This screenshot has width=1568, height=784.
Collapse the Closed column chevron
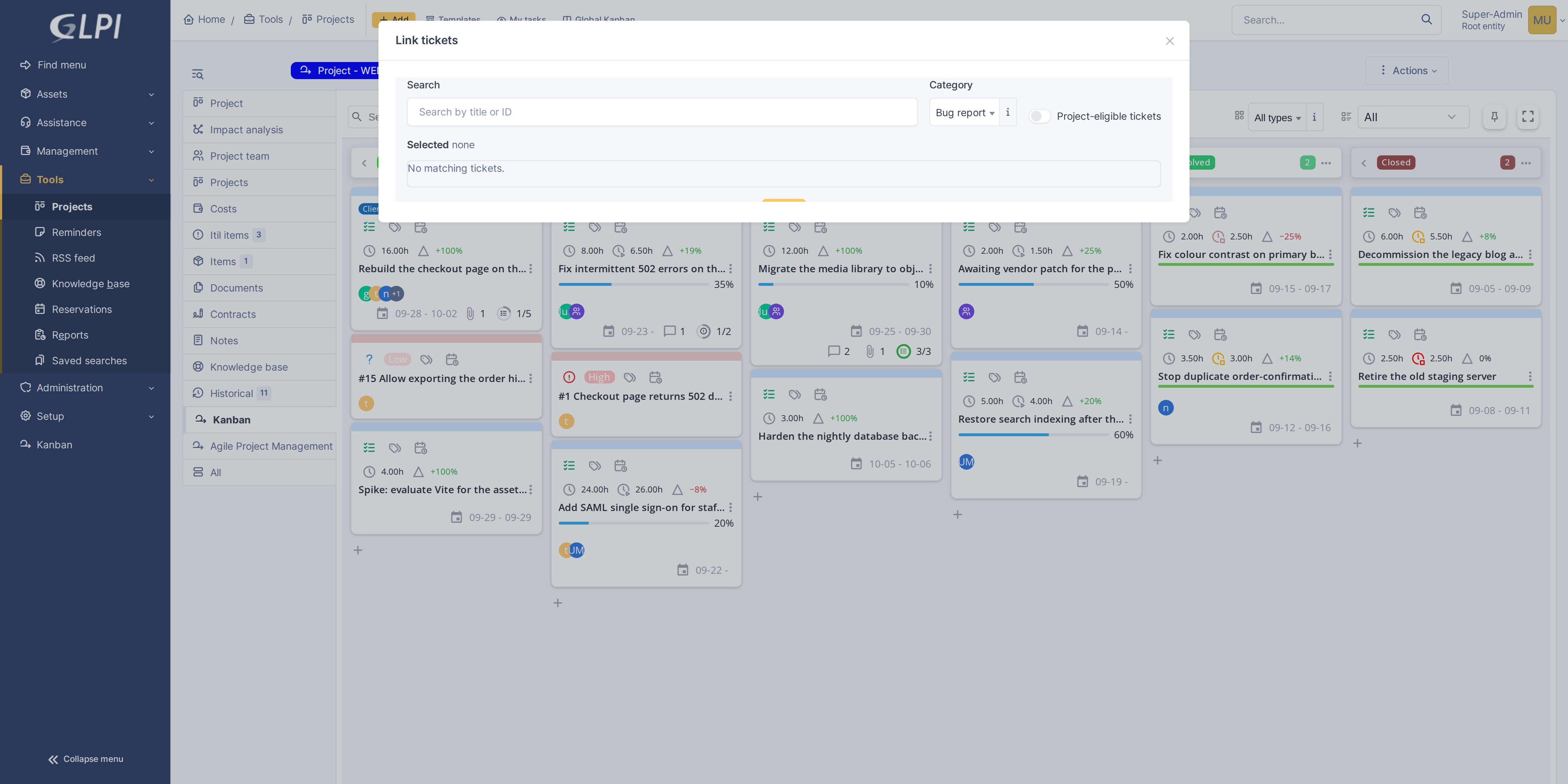tap(1364, 163)
